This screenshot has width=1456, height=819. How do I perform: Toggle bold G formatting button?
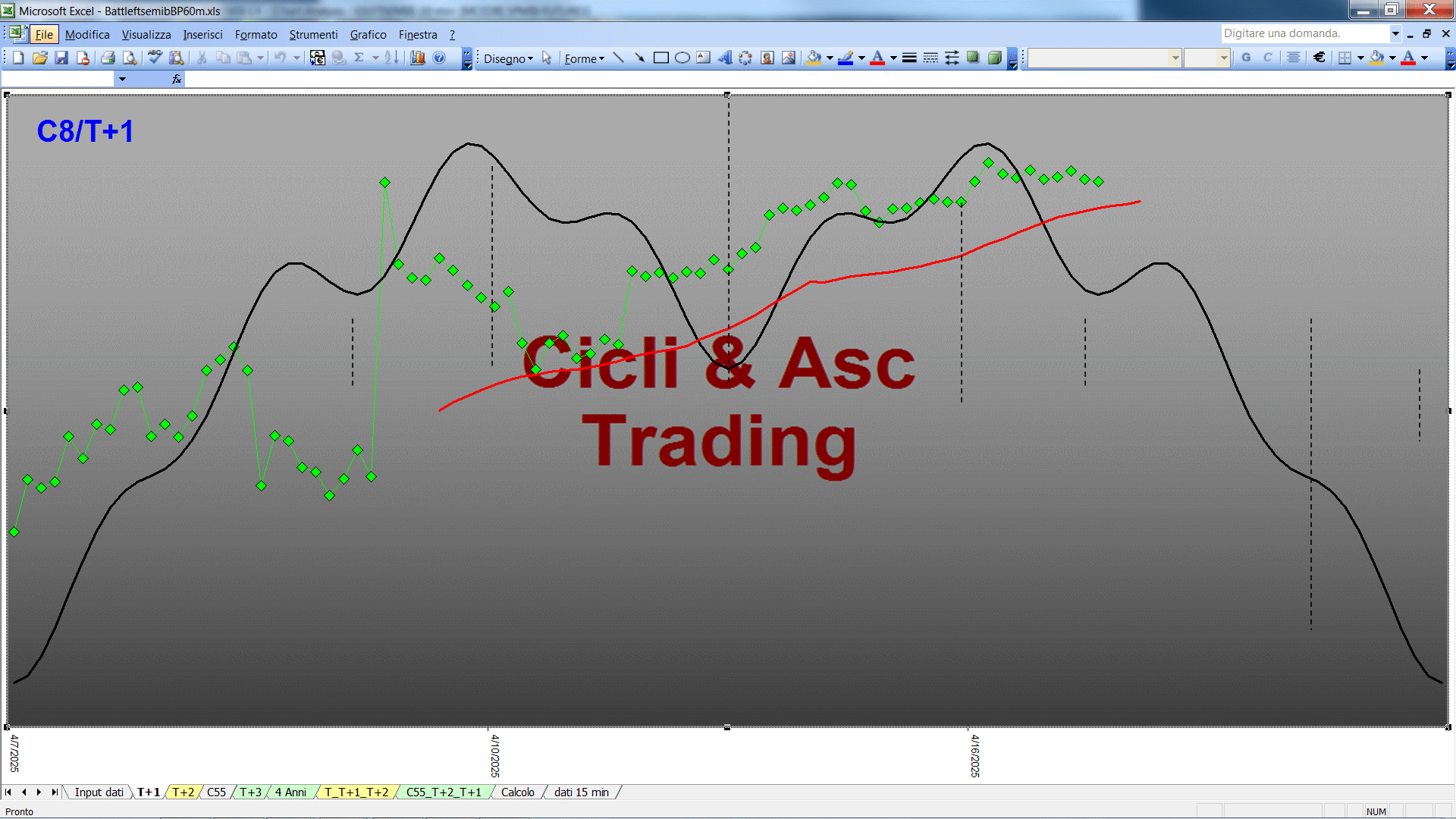coord(1246,58)
